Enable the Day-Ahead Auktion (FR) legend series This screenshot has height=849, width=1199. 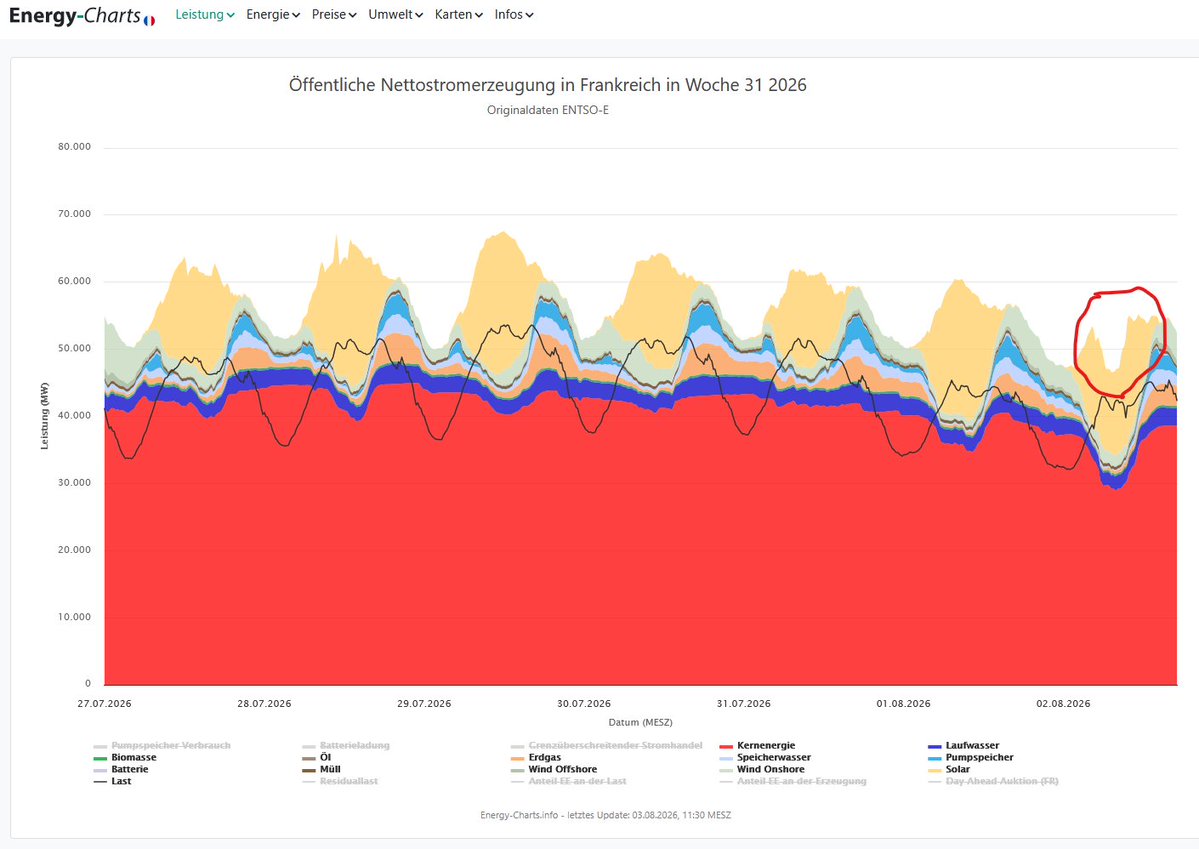pos(993,782)
